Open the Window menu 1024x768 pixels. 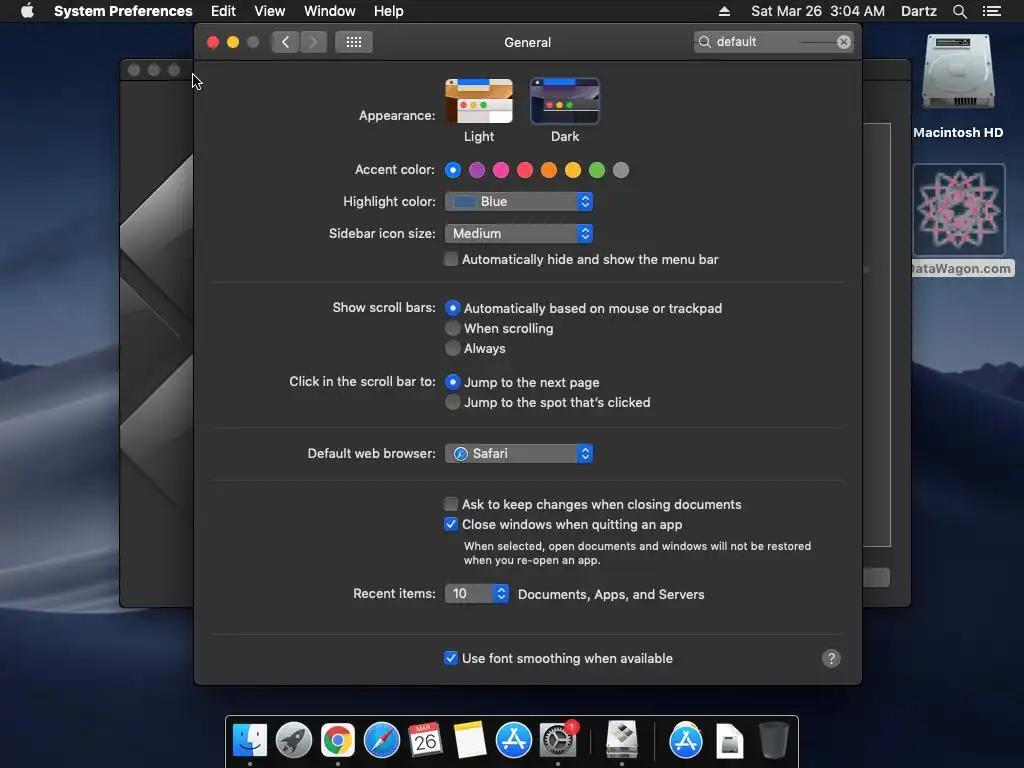(330, 11)
